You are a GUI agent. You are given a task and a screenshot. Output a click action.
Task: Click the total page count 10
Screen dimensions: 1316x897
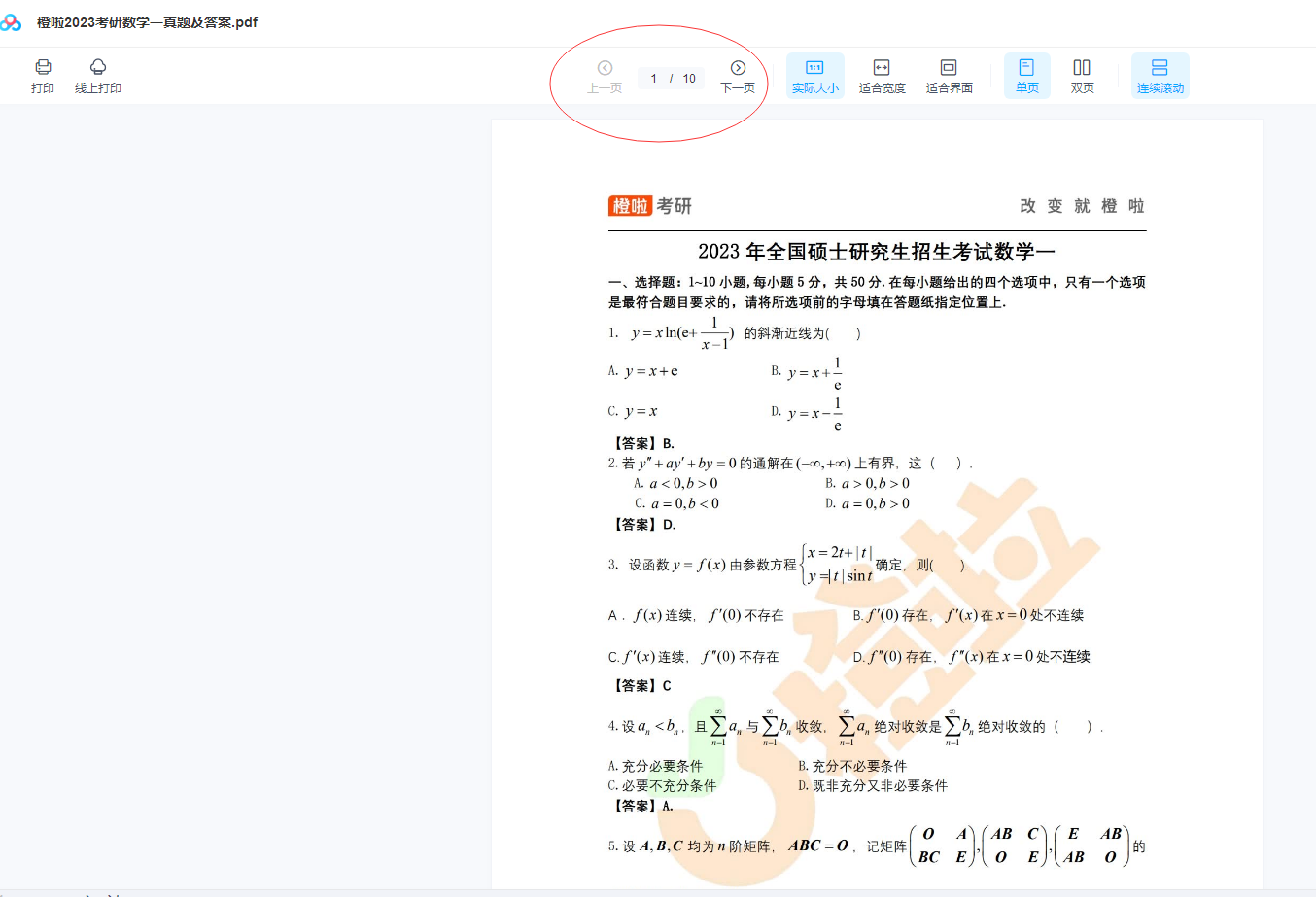point(689,79)
